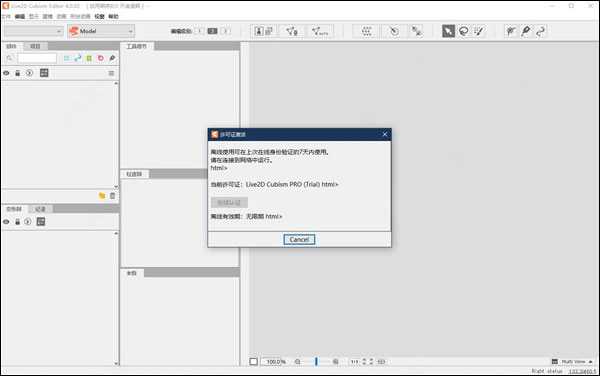The height and width of the screenshot is (376, 600).
Task: Set edit level to 3
Action: tap(226, 31)
